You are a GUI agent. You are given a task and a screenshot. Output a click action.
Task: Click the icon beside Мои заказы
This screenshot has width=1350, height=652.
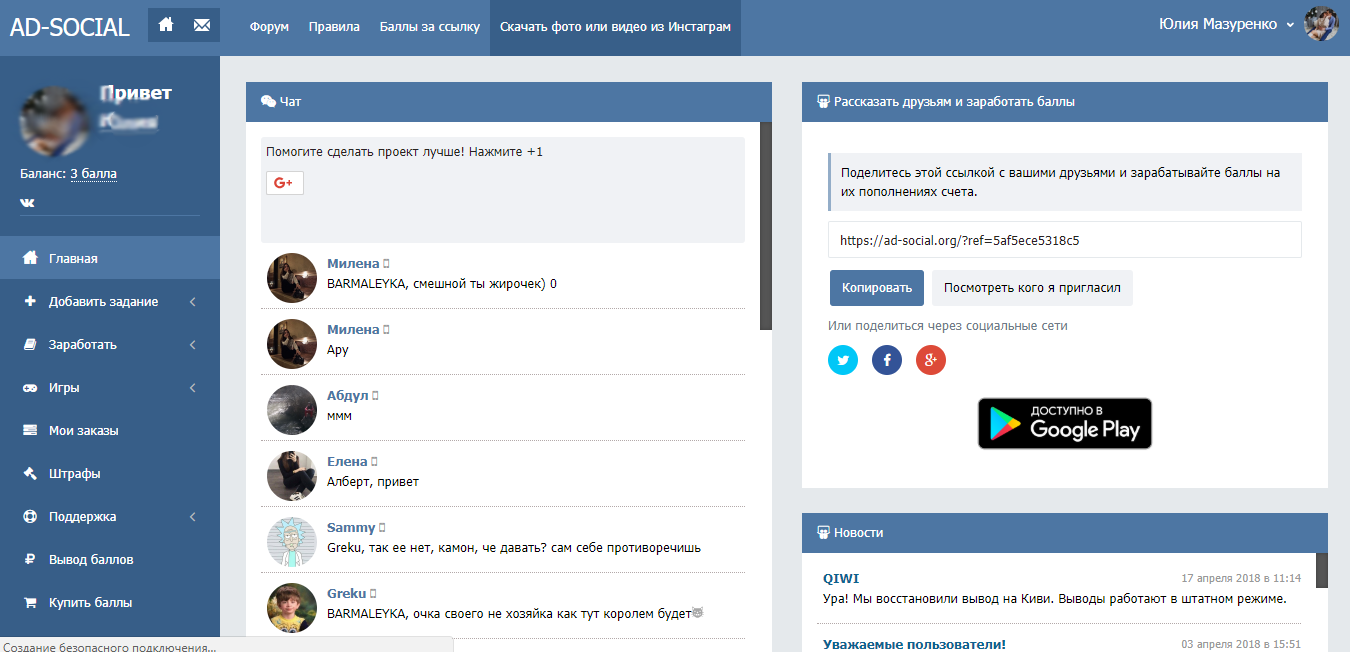coord(30,431)
